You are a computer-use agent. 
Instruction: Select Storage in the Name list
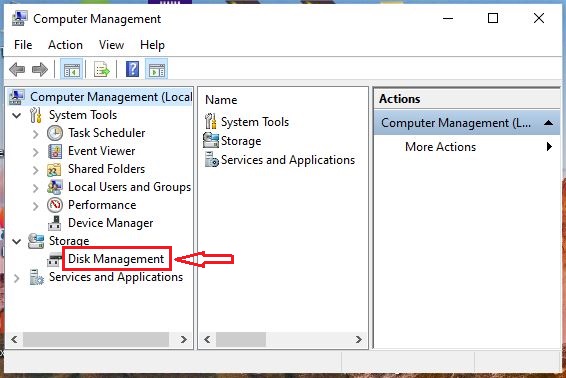tap(241, 141)
